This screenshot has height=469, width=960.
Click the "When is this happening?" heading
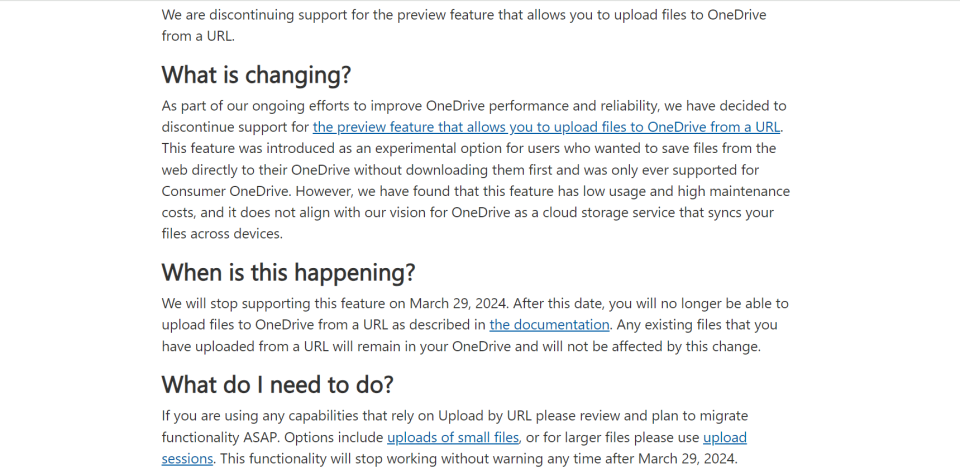(288, 272)
